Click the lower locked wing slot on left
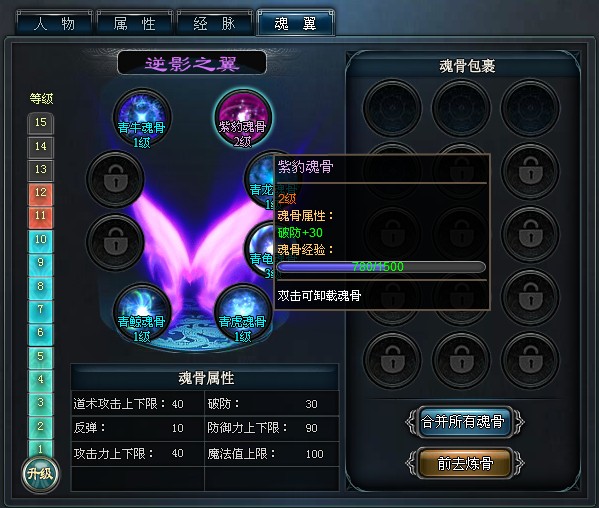Image resolution: width=599 pixels, height=508 pixels. [x=115, y=242]
